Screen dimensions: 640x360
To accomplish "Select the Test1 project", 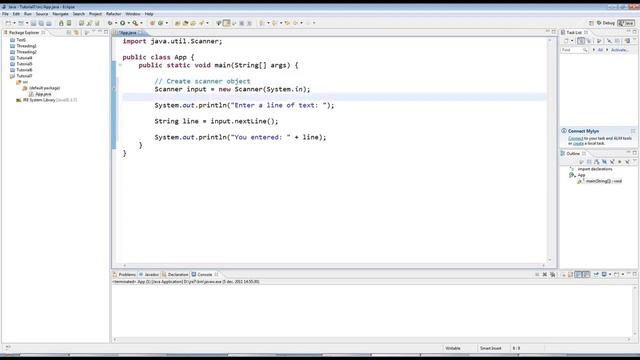I will click(21, 40).
